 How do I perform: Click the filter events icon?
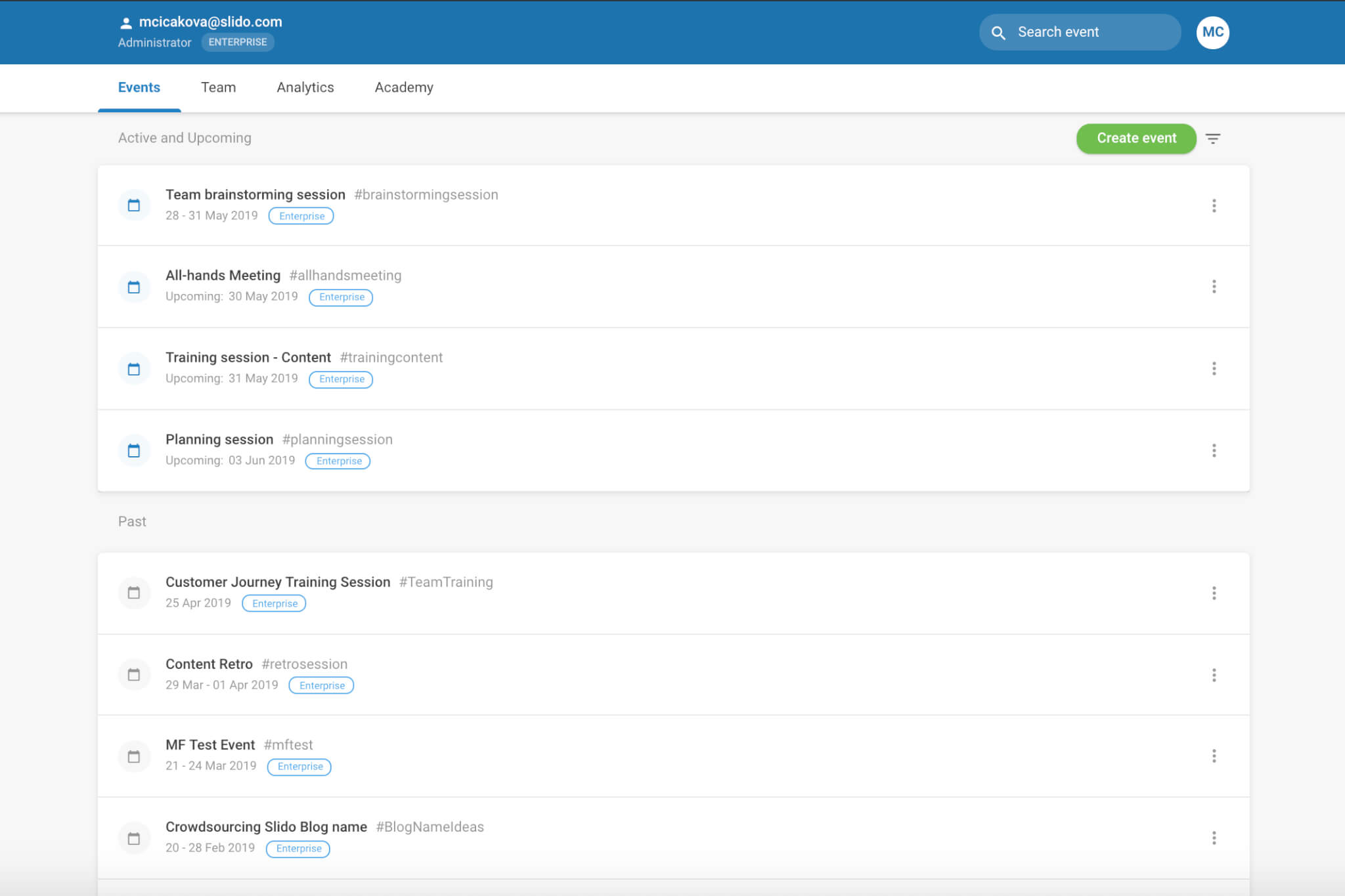click(x=1213, y=139)
